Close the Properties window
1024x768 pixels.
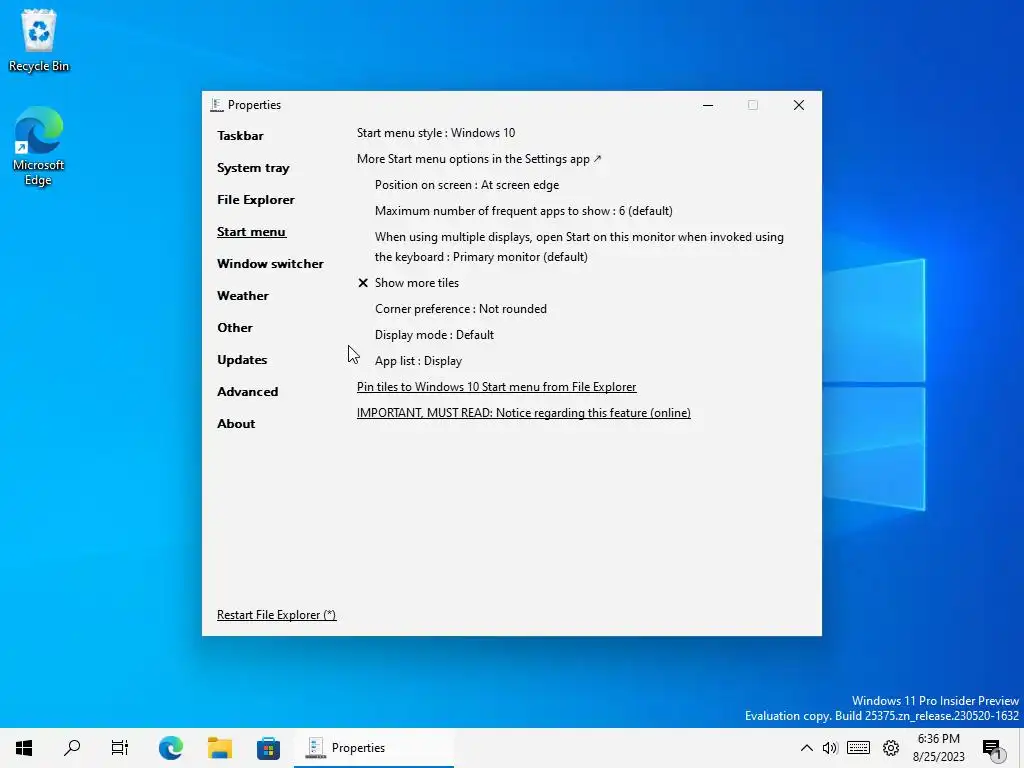798,105
